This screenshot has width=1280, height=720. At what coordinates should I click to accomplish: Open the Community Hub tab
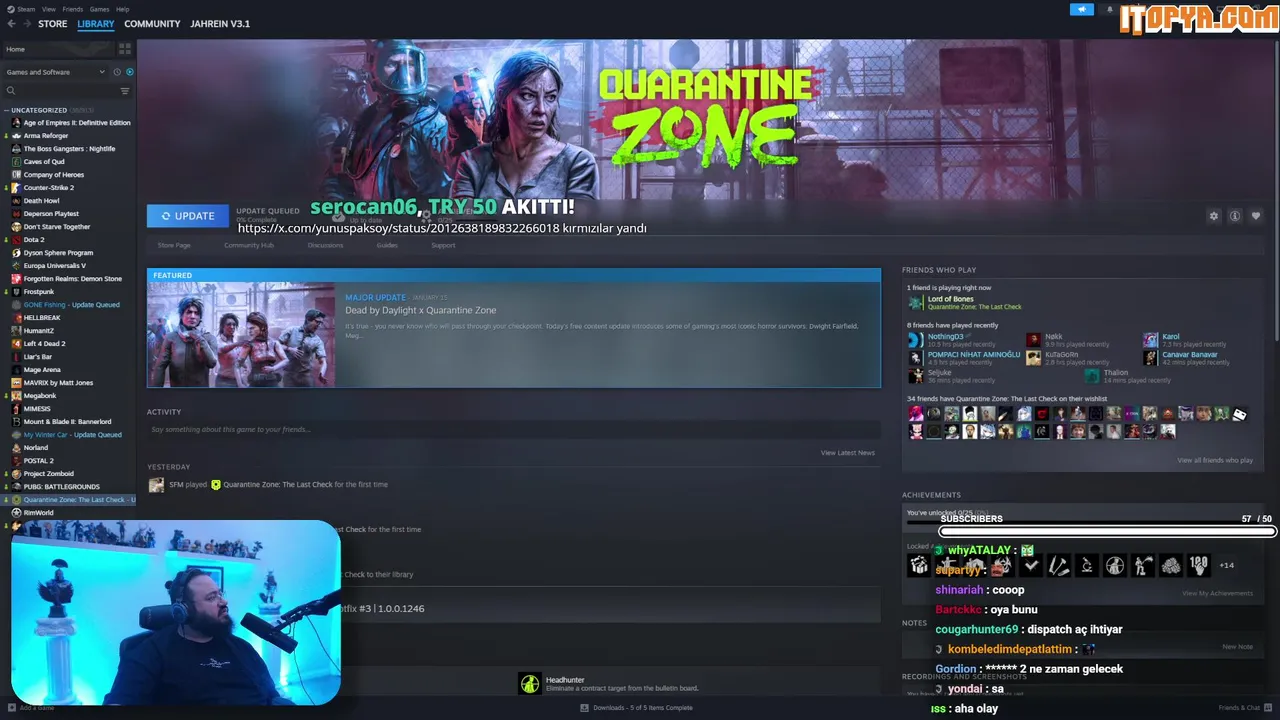click(249, 245)
